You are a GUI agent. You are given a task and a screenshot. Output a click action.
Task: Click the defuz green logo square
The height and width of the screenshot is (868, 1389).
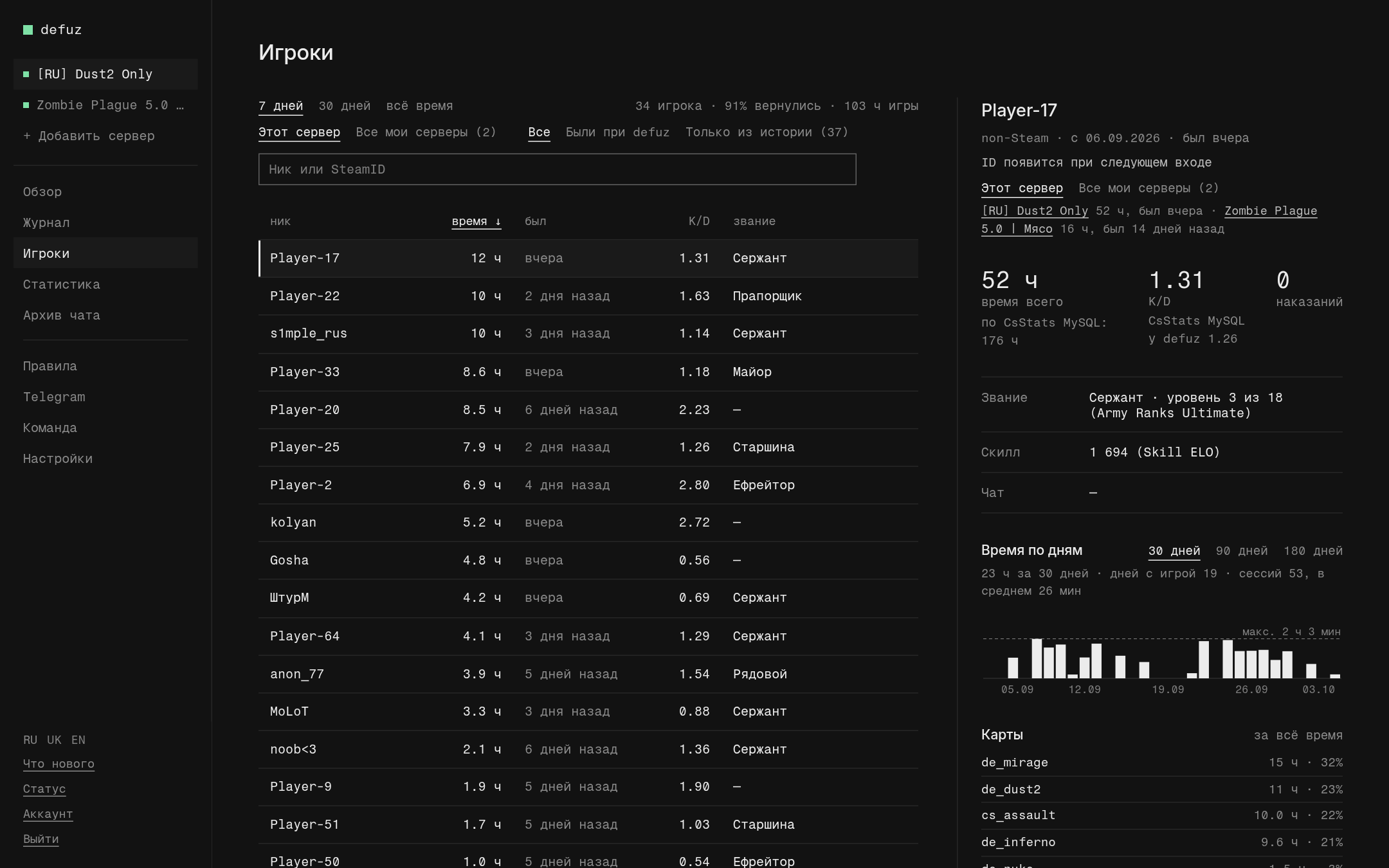[x=28, y=30]
